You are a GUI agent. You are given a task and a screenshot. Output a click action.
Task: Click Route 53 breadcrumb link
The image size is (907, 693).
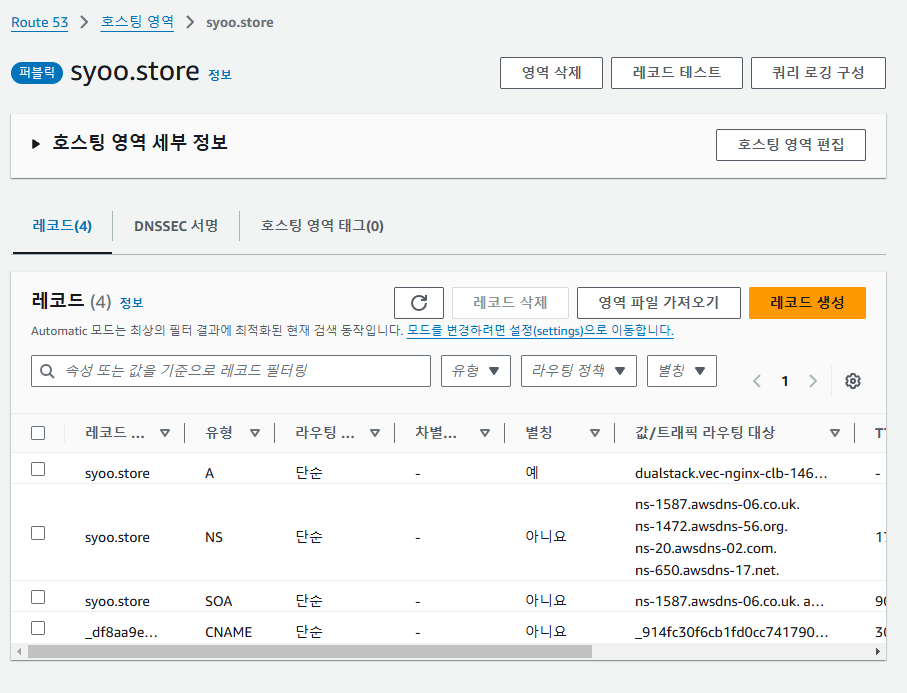[39, 23]
